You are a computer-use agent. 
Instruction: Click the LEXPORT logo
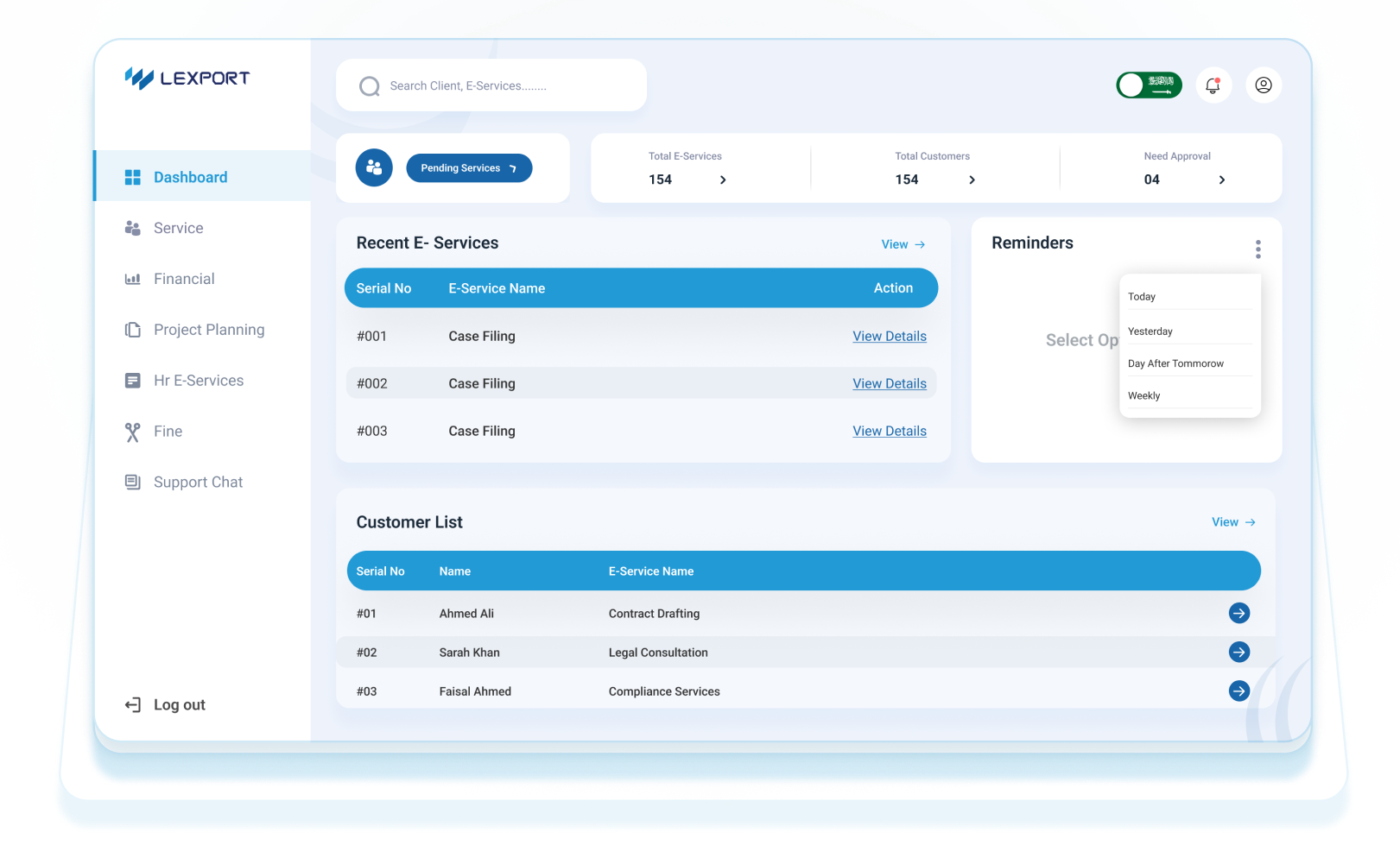(x=187, y=79)
